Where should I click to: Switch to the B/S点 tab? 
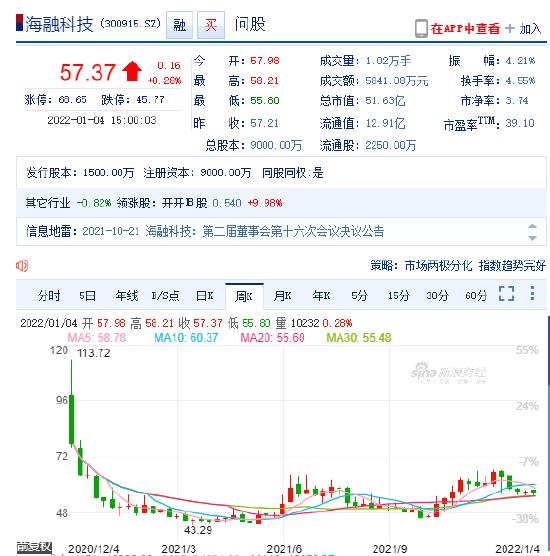click(x=165, y=295)
